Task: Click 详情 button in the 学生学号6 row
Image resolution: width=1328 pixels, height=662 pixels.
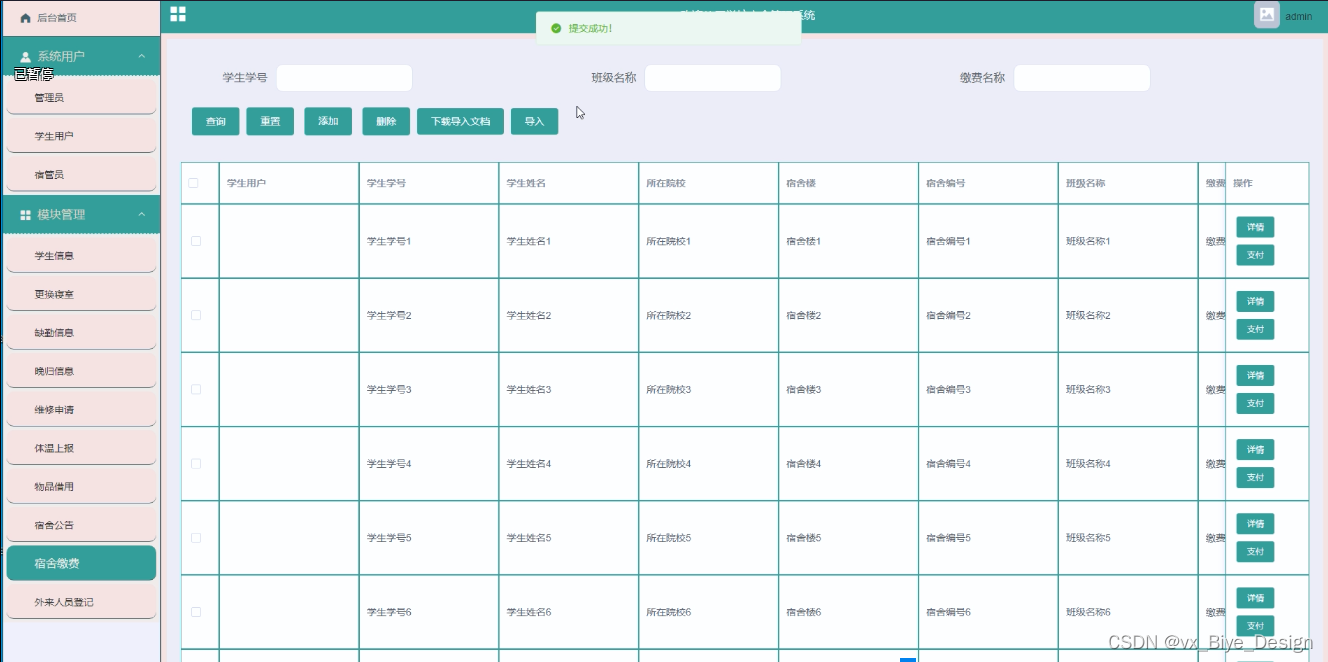Action: click(1255, 597)
